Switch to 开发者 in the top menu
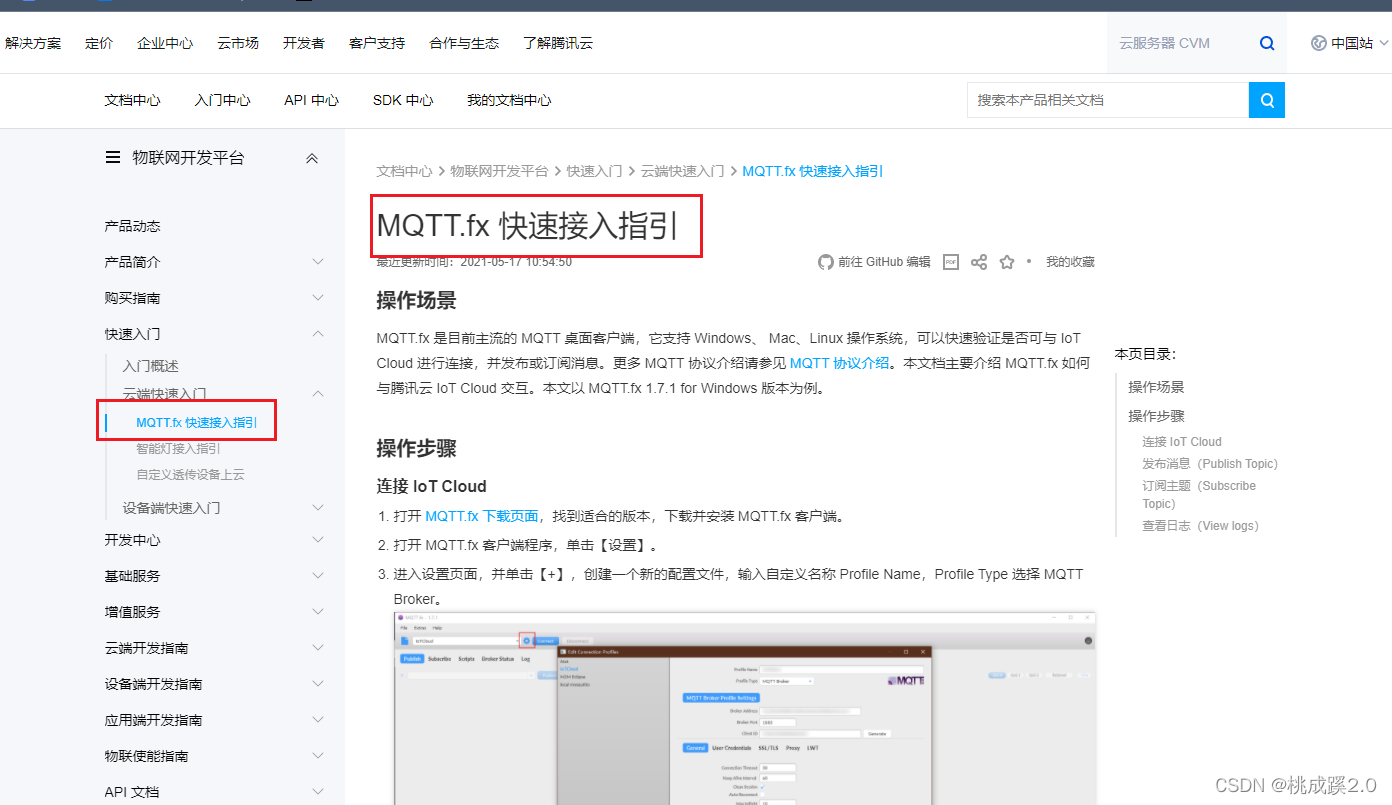The width and height of the screenshot is (1392, 805). pos(303,43)
